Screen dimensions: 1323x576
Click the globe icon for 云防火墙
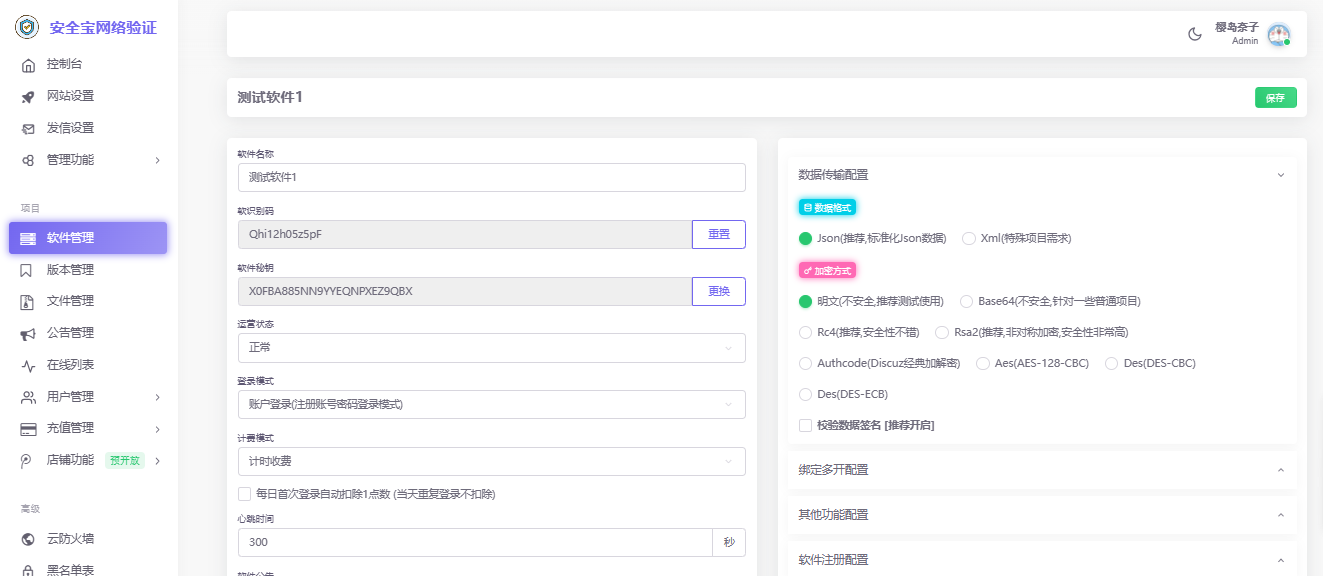click(28, 539)
